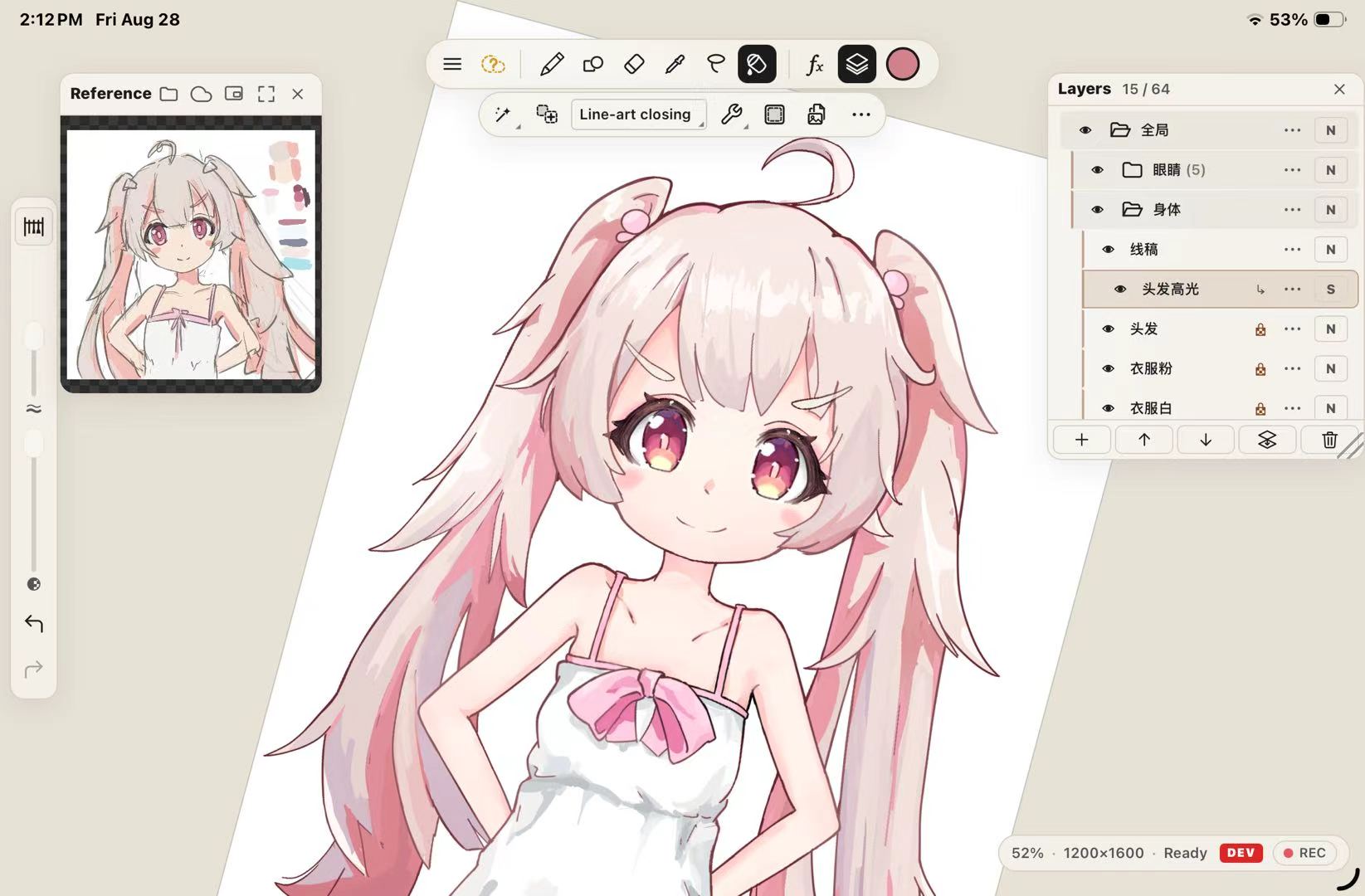Collapse the 身体 folder

tap(1132, 210)
